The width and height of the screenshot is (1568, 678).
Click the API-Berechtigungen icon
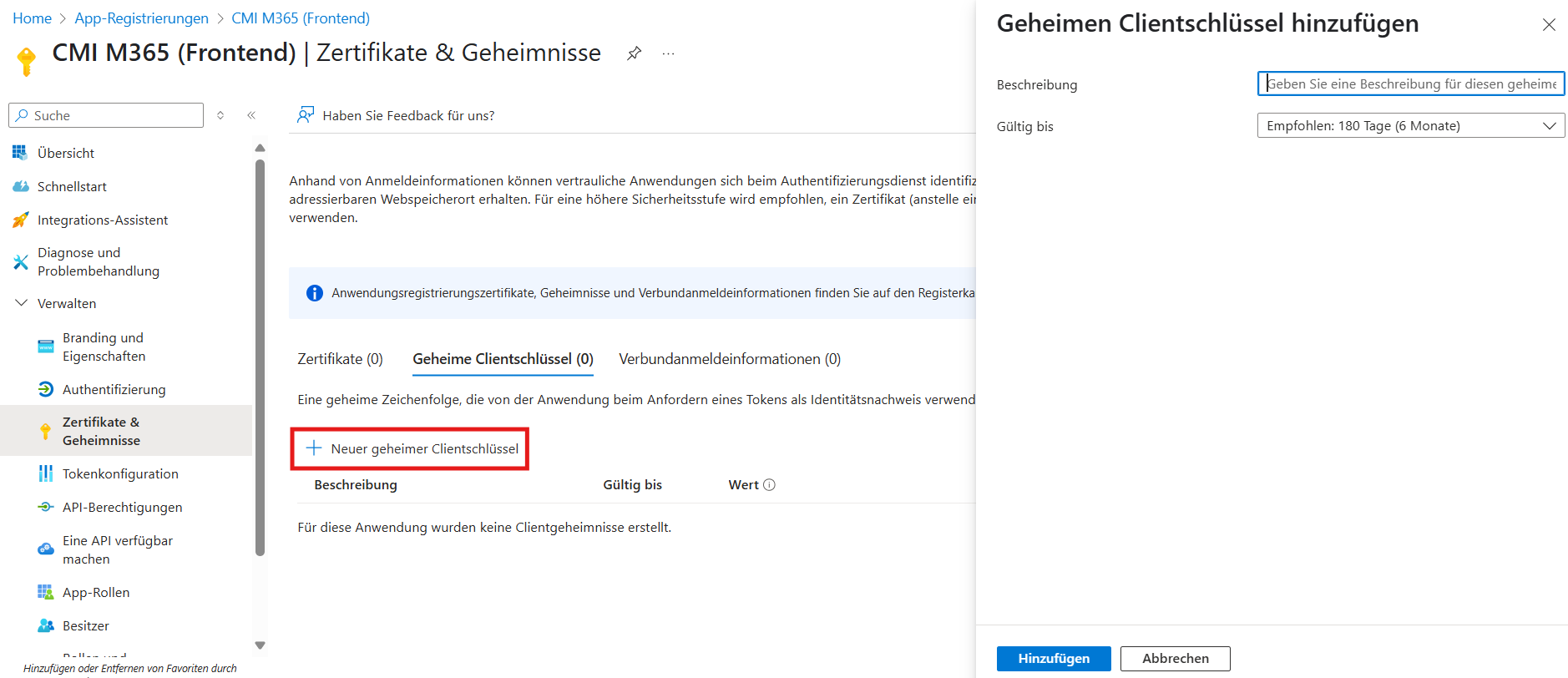pos(46,507)
